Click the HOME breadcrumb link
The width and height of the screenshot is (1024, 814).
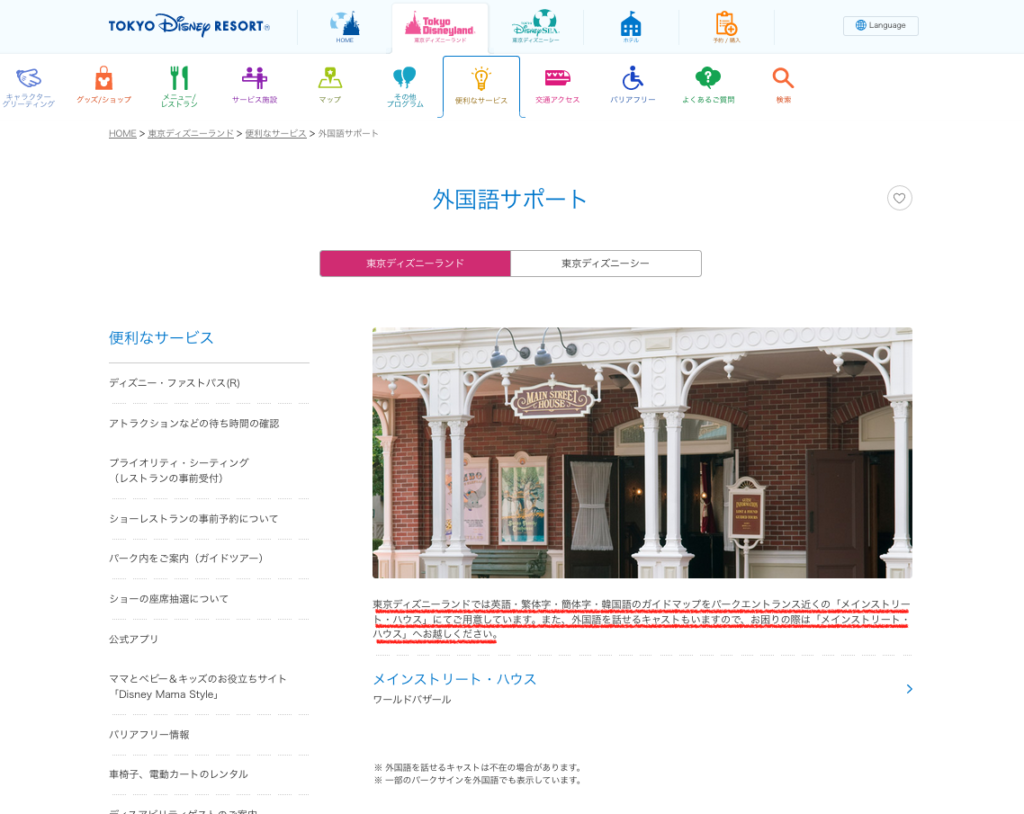coord(122,133)
